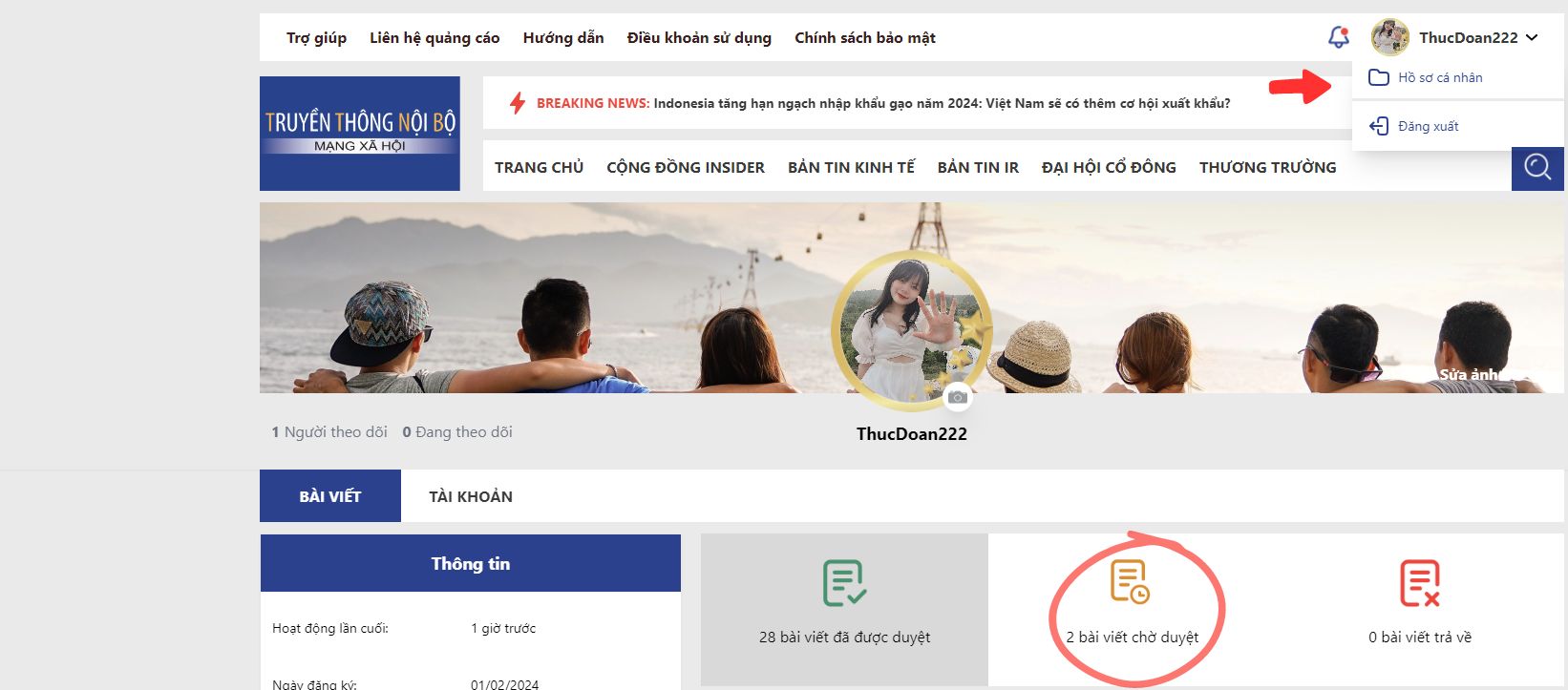
Task: Click the Truyền Thông Nội Bộ logo
Action: pyautogui.click(x=360, y=134)
